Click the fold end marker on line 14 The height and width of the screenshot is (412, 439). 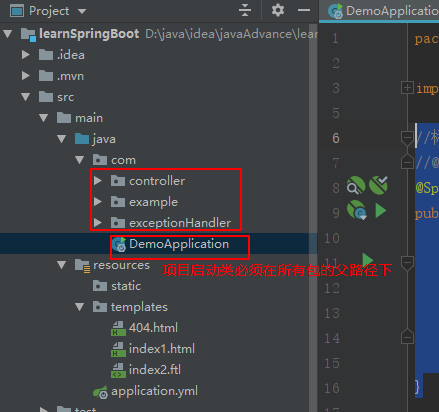click(407, 337)
